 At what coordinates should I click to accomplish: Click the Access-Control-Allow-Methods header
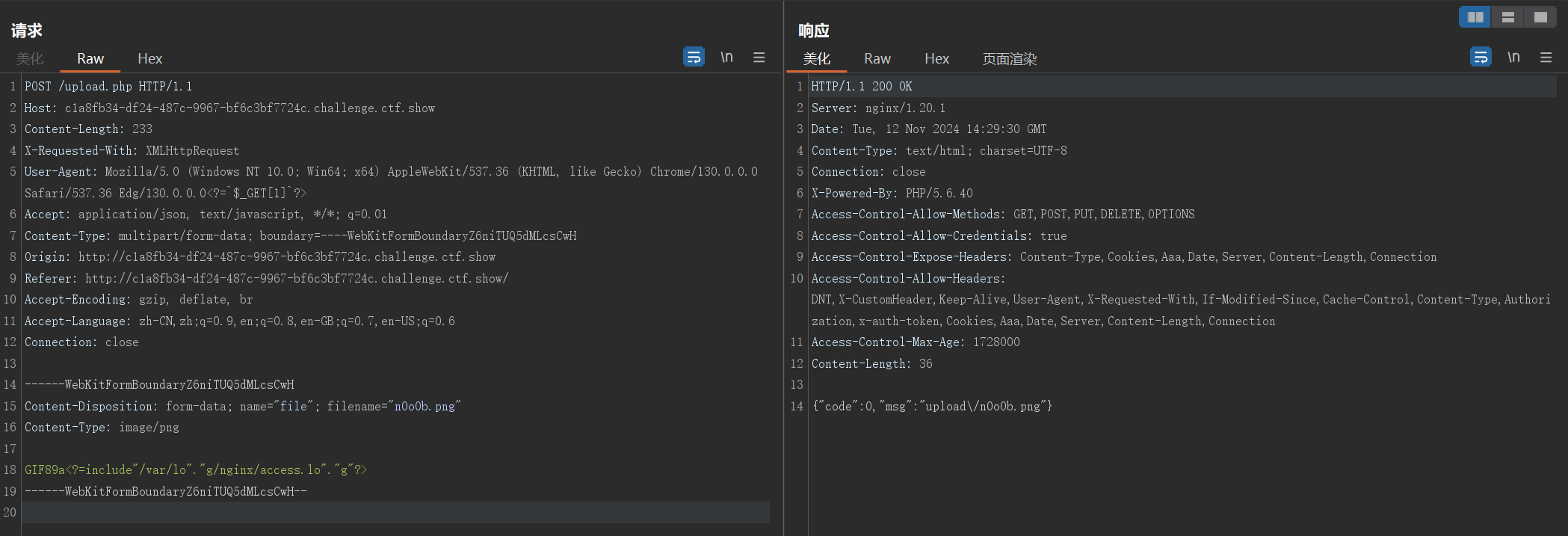coord(1003,214)
